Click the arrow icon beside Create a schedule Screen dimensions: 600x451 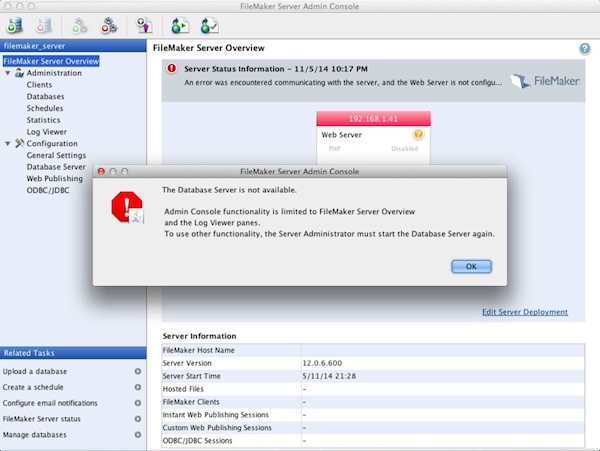coord(138,387)
